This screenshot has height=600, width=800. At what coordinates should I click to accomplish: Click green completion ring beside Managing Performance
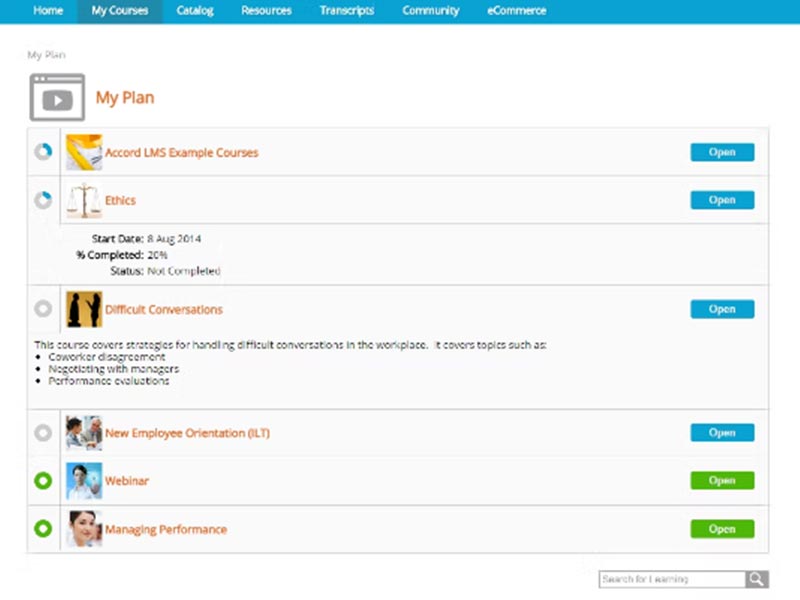point(43,529)
